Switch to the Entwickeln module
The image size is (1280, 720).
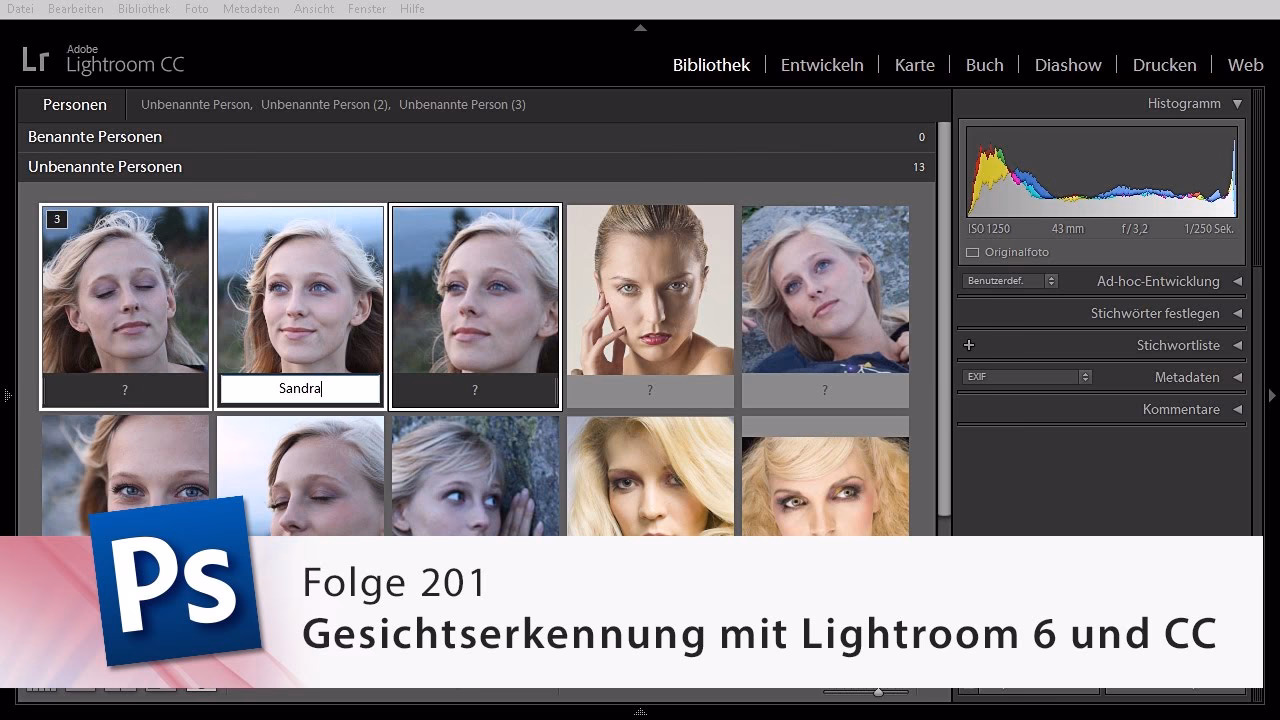(822, 65)
